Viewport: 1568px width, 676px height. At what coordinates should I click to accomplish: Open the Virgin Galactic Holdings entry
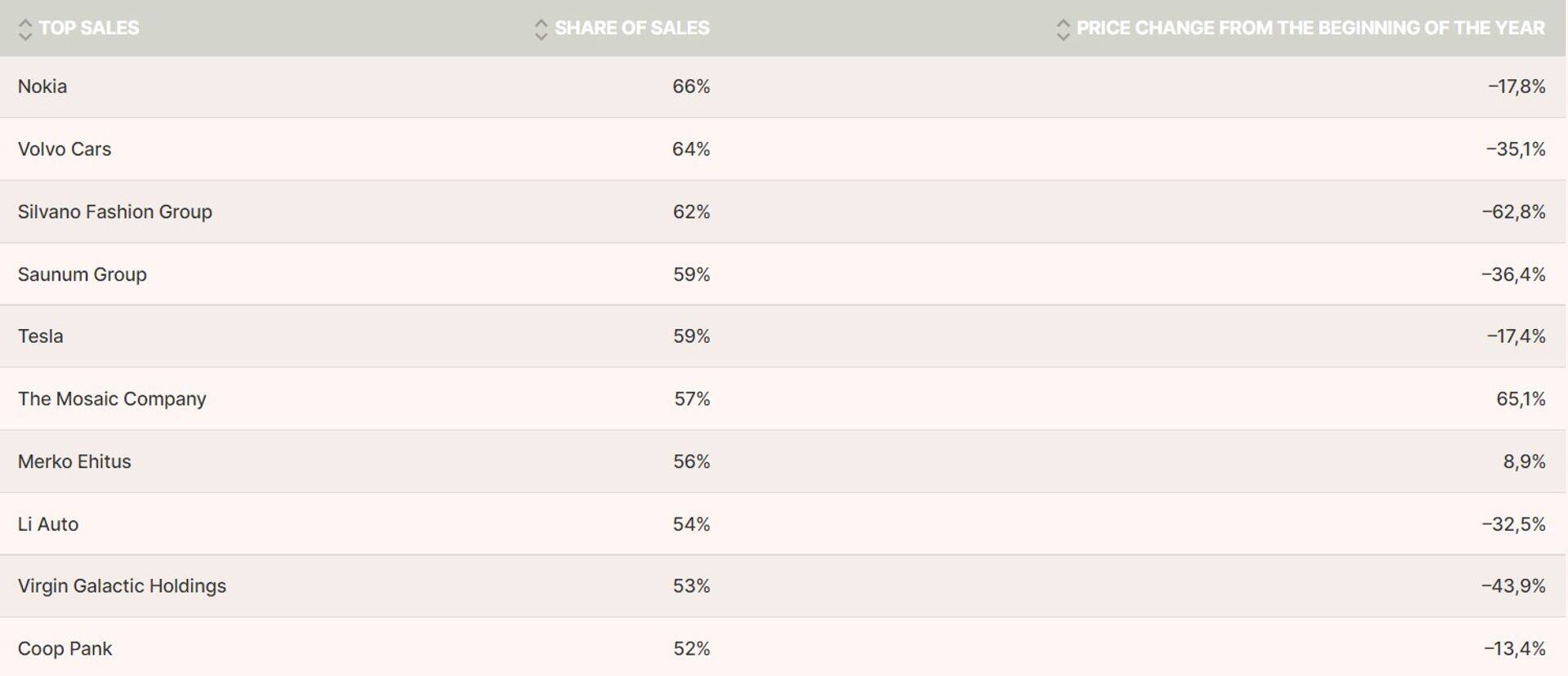click(x=122, y=586)
